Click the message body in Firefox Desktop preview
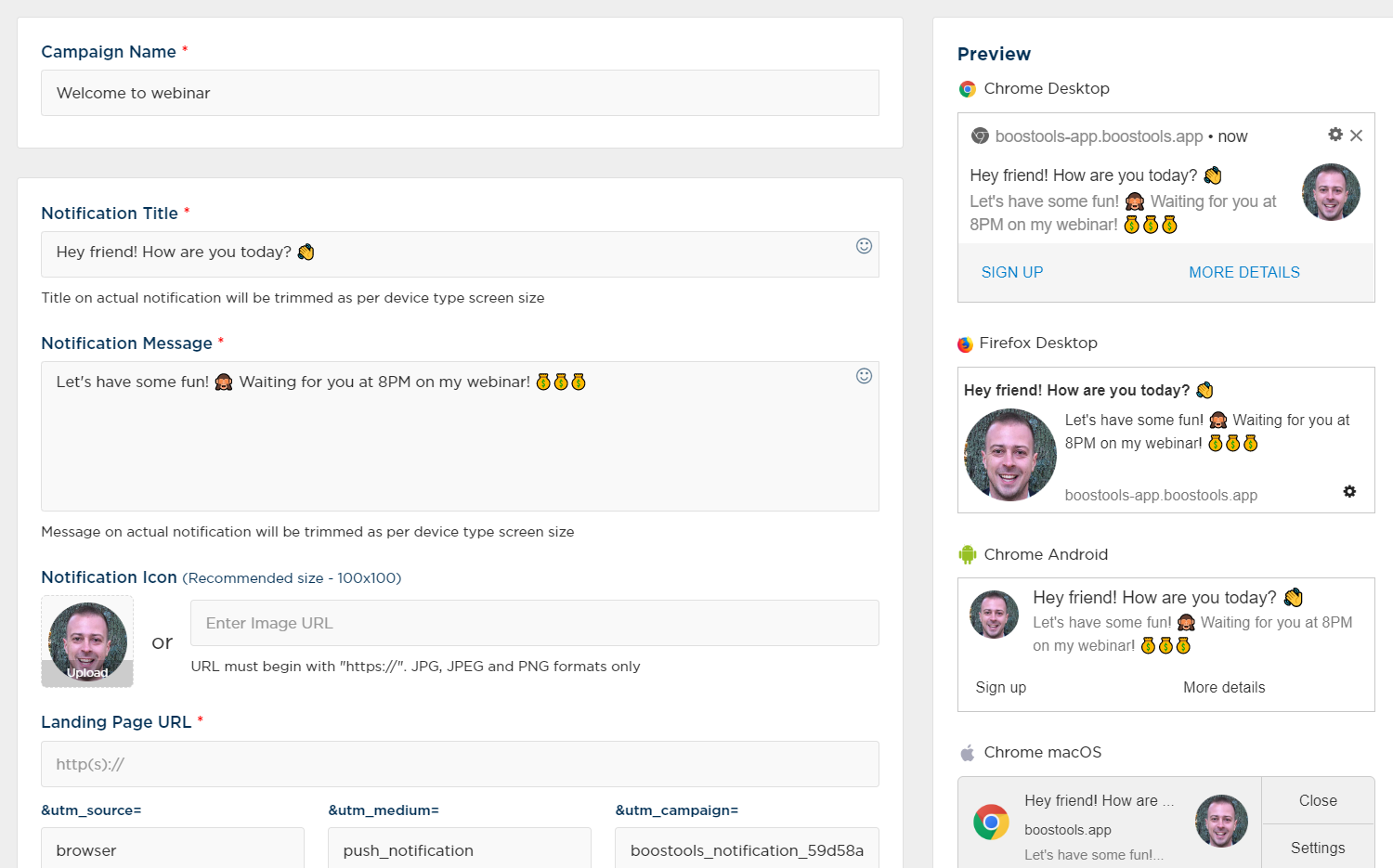The height and width of the screenshot is (868, 1393). tap(1207, 432)
